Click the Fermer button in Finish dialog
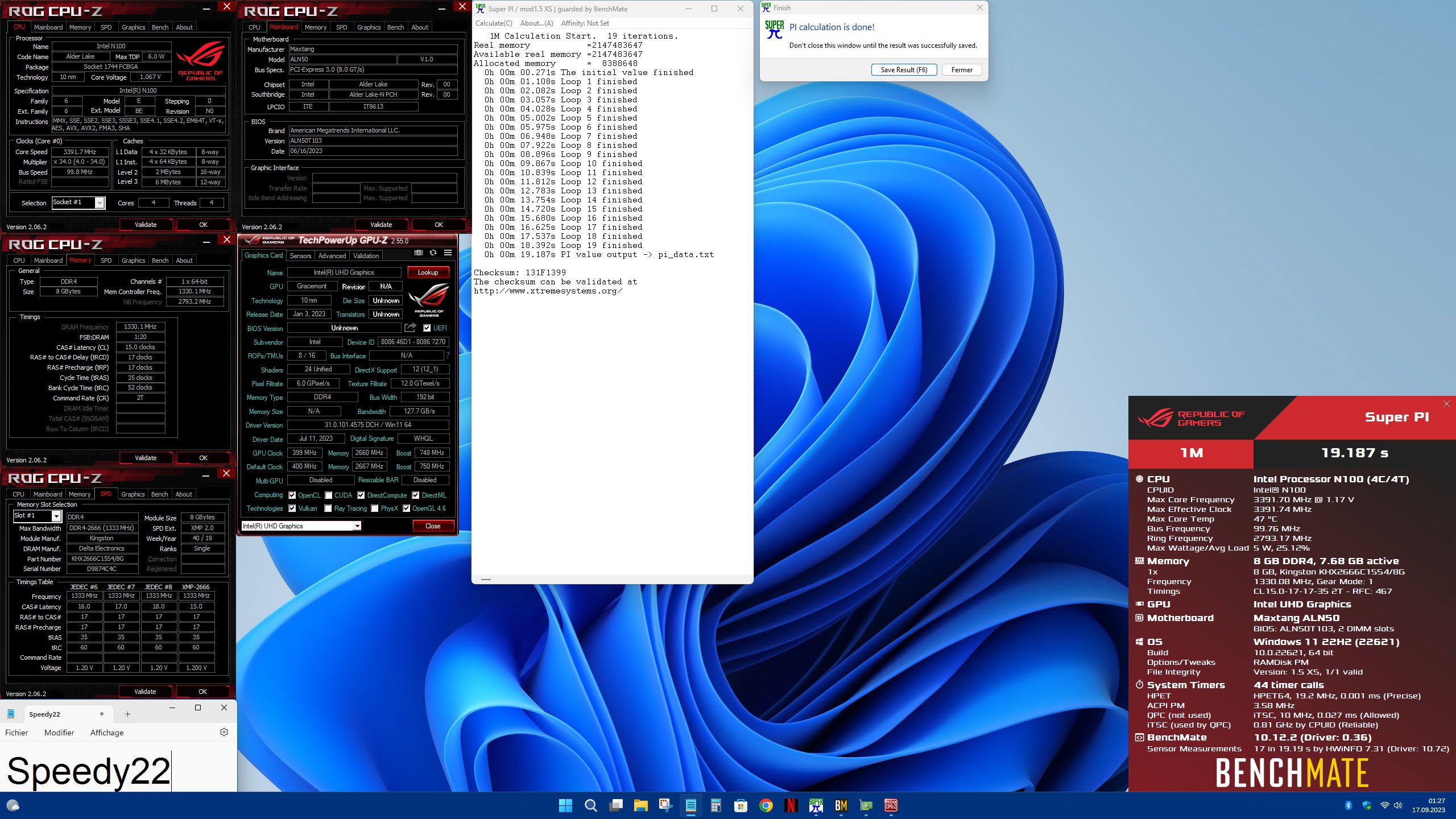1456x819 pixels. 962,70
